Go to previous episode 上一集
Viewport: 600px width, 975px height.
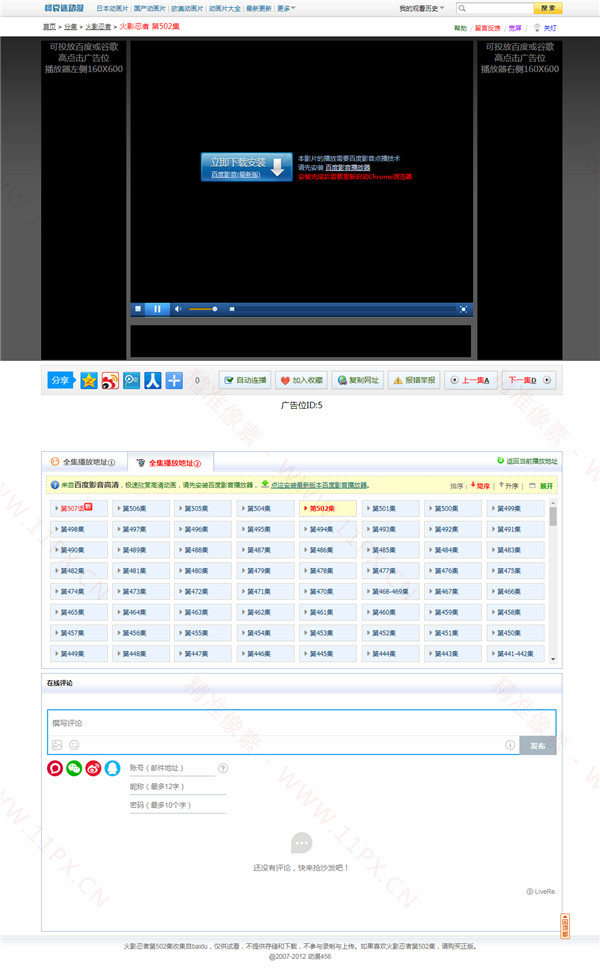[471, 380]
